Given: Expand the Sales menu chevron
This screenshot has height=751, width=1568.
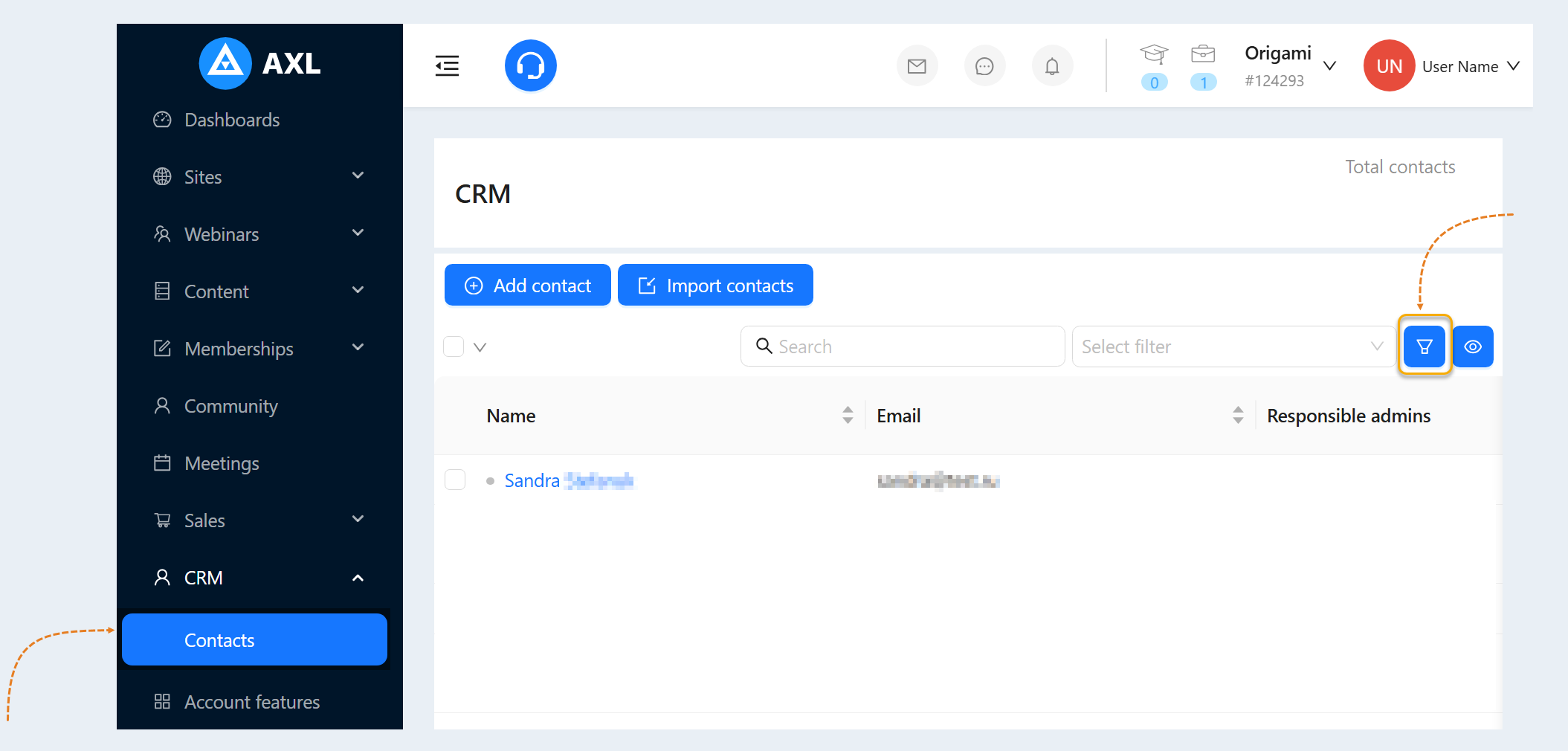Looking at the screenshot, I should [x=358, y=519].
